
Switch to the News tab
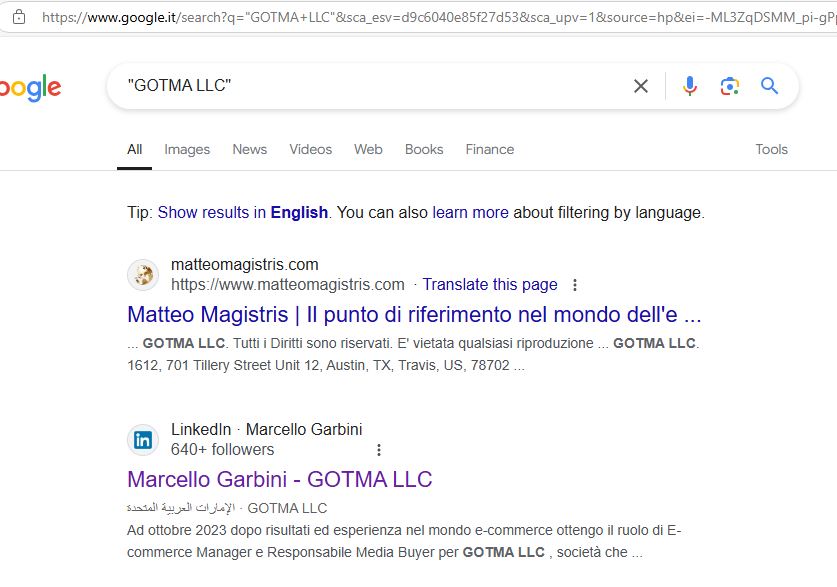tap(249, 149)
